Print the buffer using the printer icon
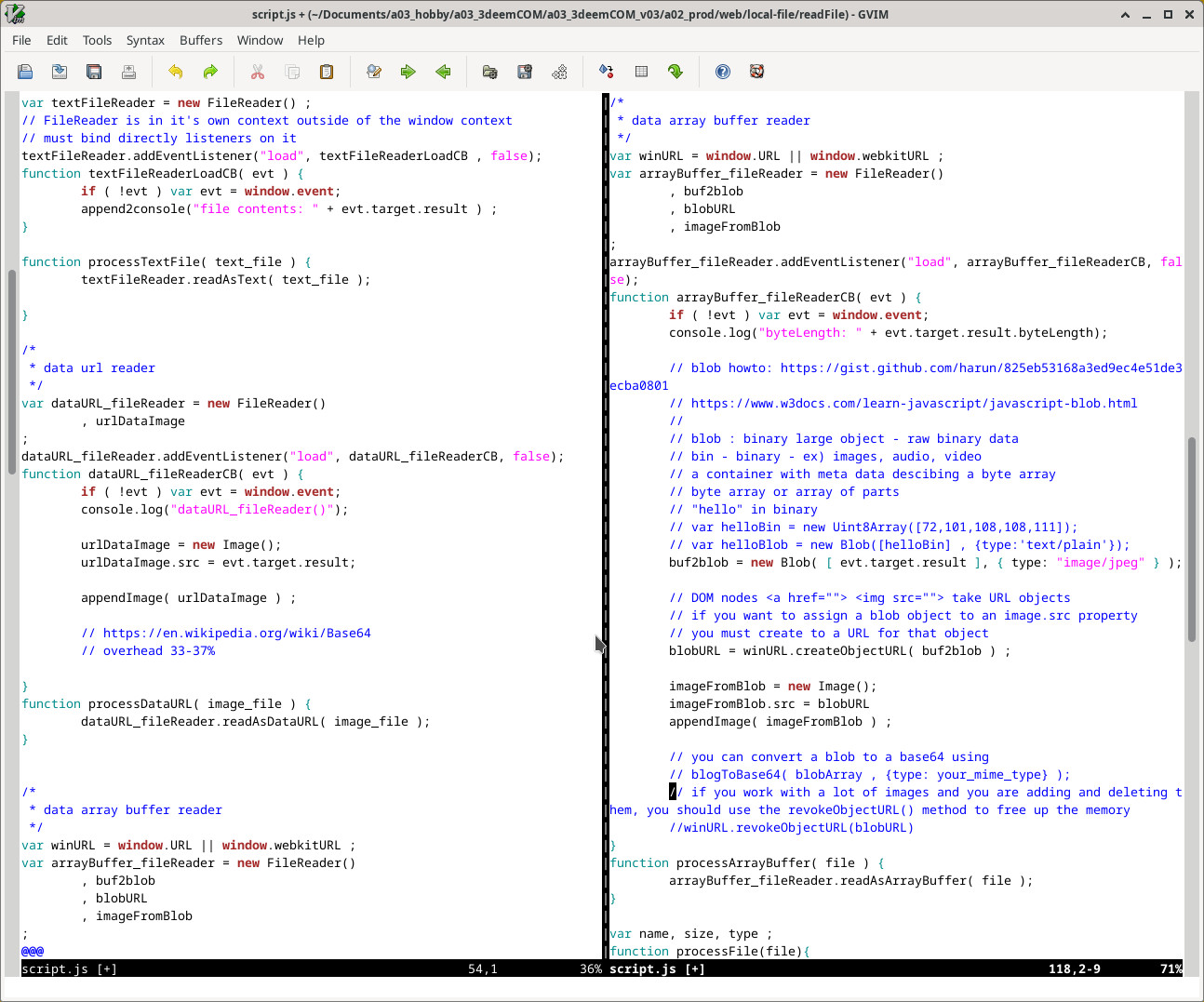This screenshot has height=1002, width=1204. click(128, 72)
